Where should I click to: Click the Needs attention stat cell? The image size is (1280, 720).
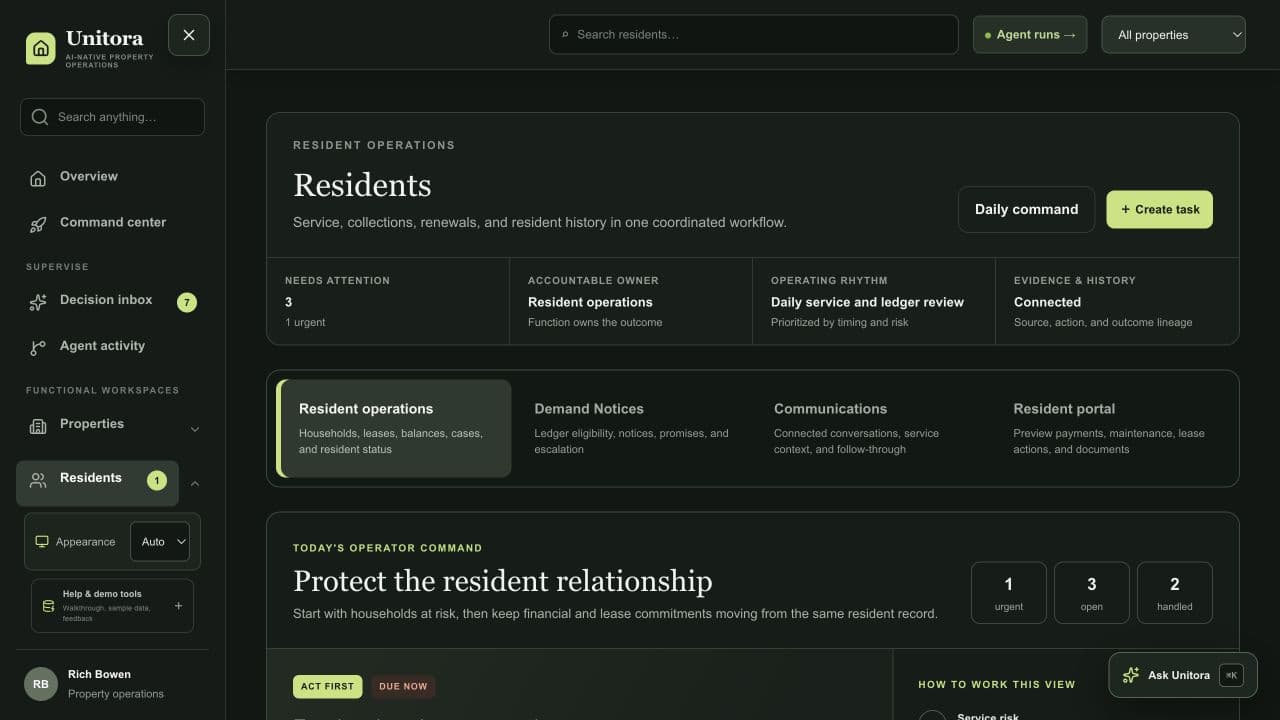point(388,301)
